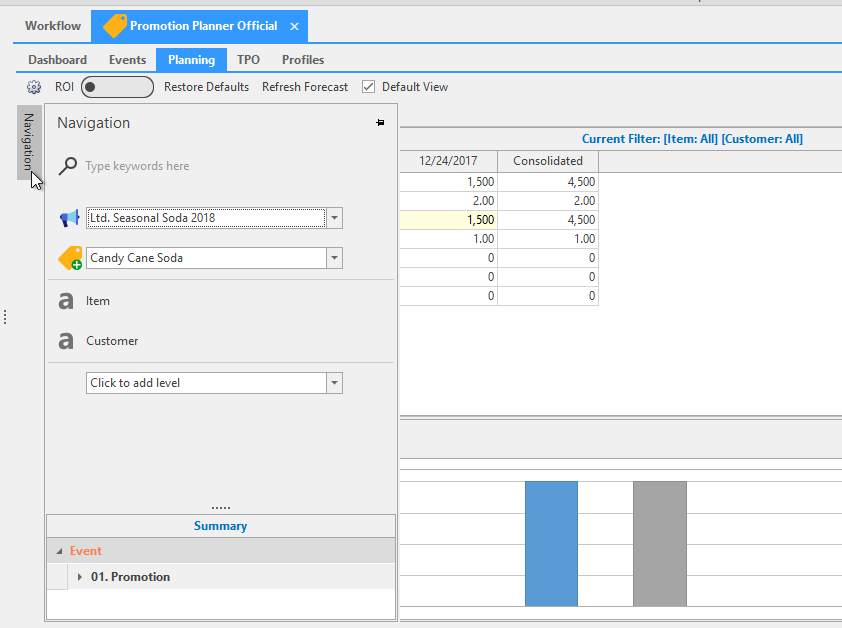842x628 pixels.
Task: Click the vertical Navigation side tab
Action: pos(29,142)
